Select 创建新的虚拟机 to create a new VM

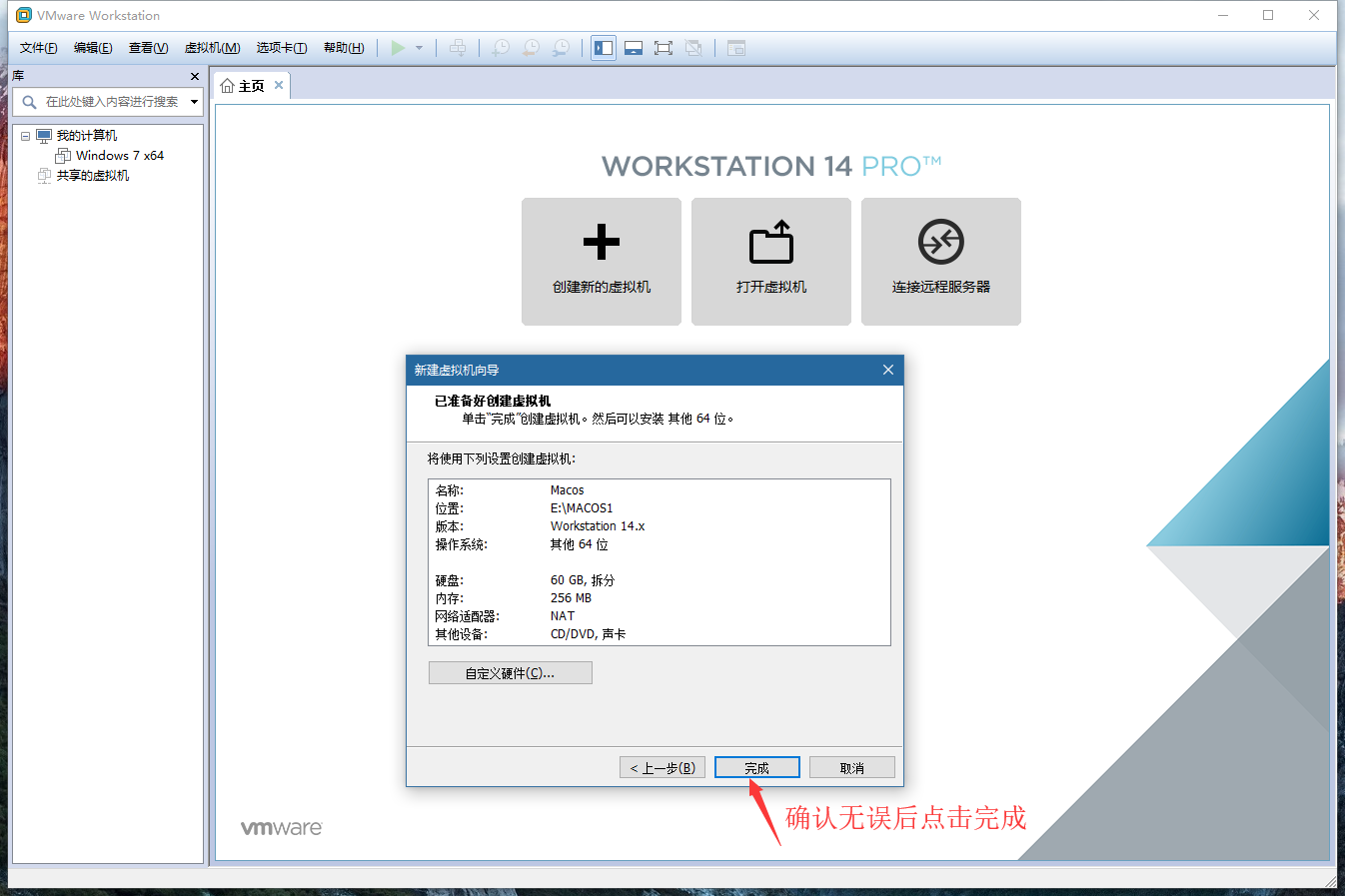[x=601, y=261]
